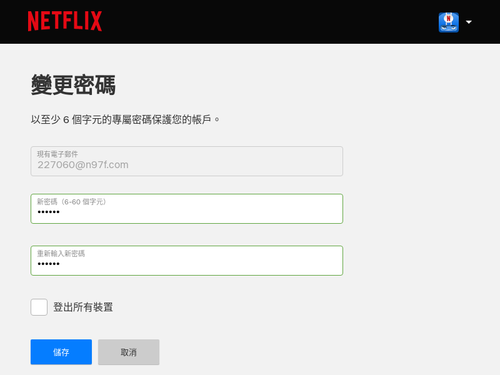Click the blue 儲存 button
Image resolution: width=500 pixels, height=375 pixels.
pos(61,352)
